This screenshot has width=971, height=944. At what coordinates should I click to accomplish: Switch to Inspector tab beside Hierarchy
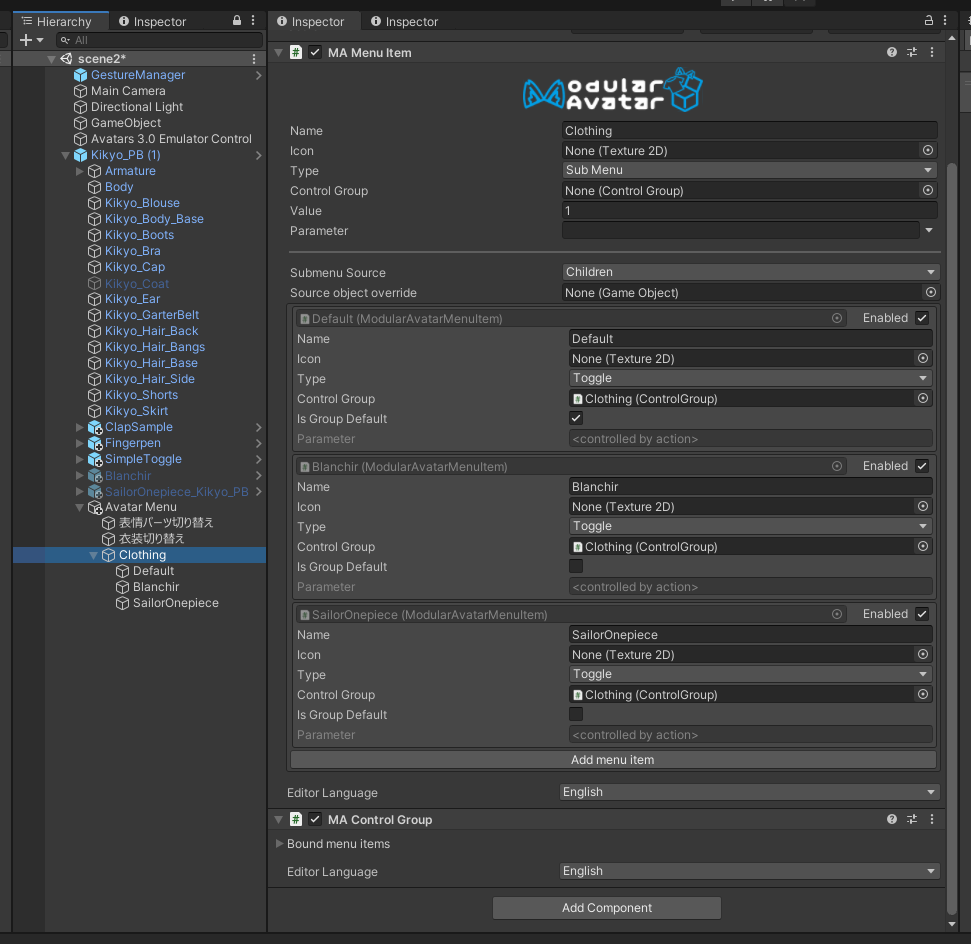pyautogui.click(x=152, y=22)
